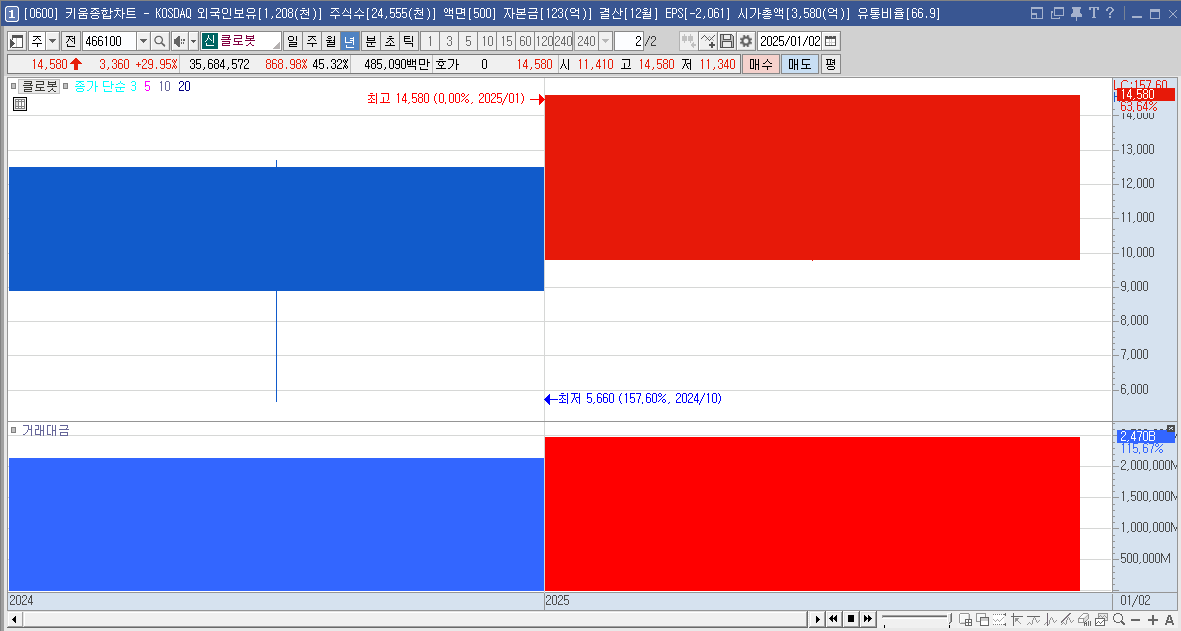Click the rewind button in bottom bar
The image size is (1181, 631).
(x=833, y=619)
